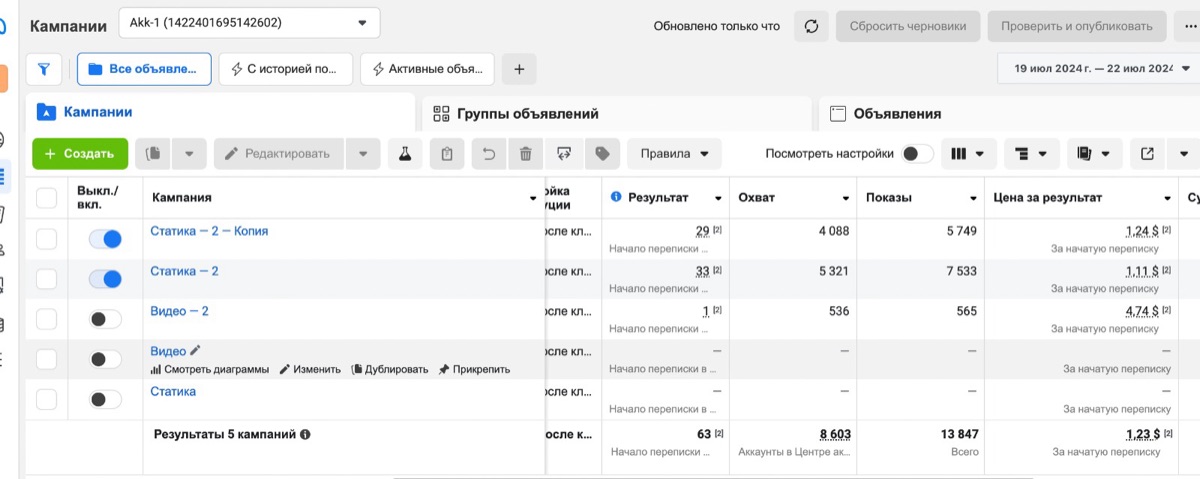Click the tag label icon

[602, 154]
